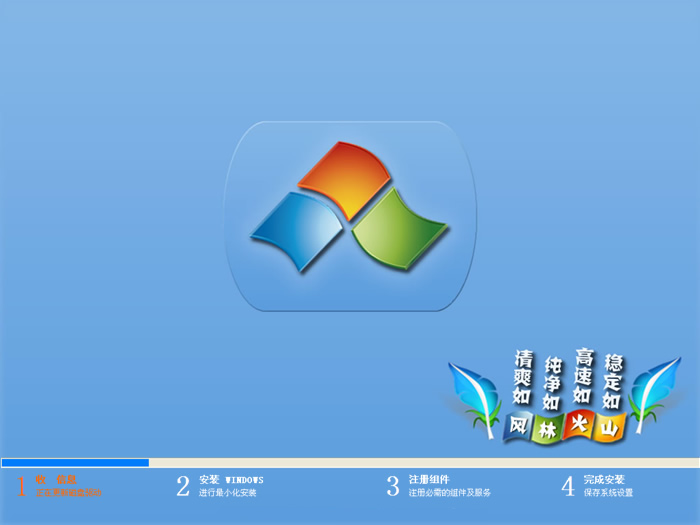Select step 3 '注册组件'

(x=429, y=479)
